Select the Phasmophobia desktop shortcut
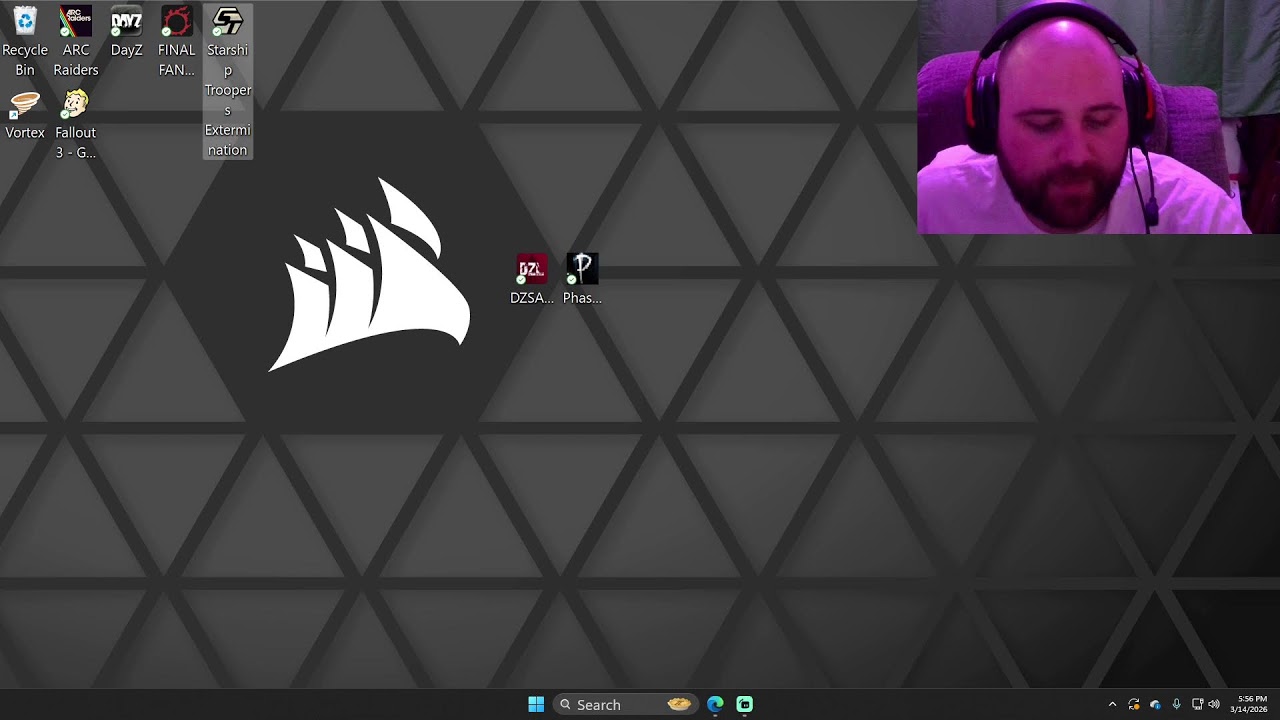Image resolution: width=1280 pixels, height=720 pixels. [582, 279]
